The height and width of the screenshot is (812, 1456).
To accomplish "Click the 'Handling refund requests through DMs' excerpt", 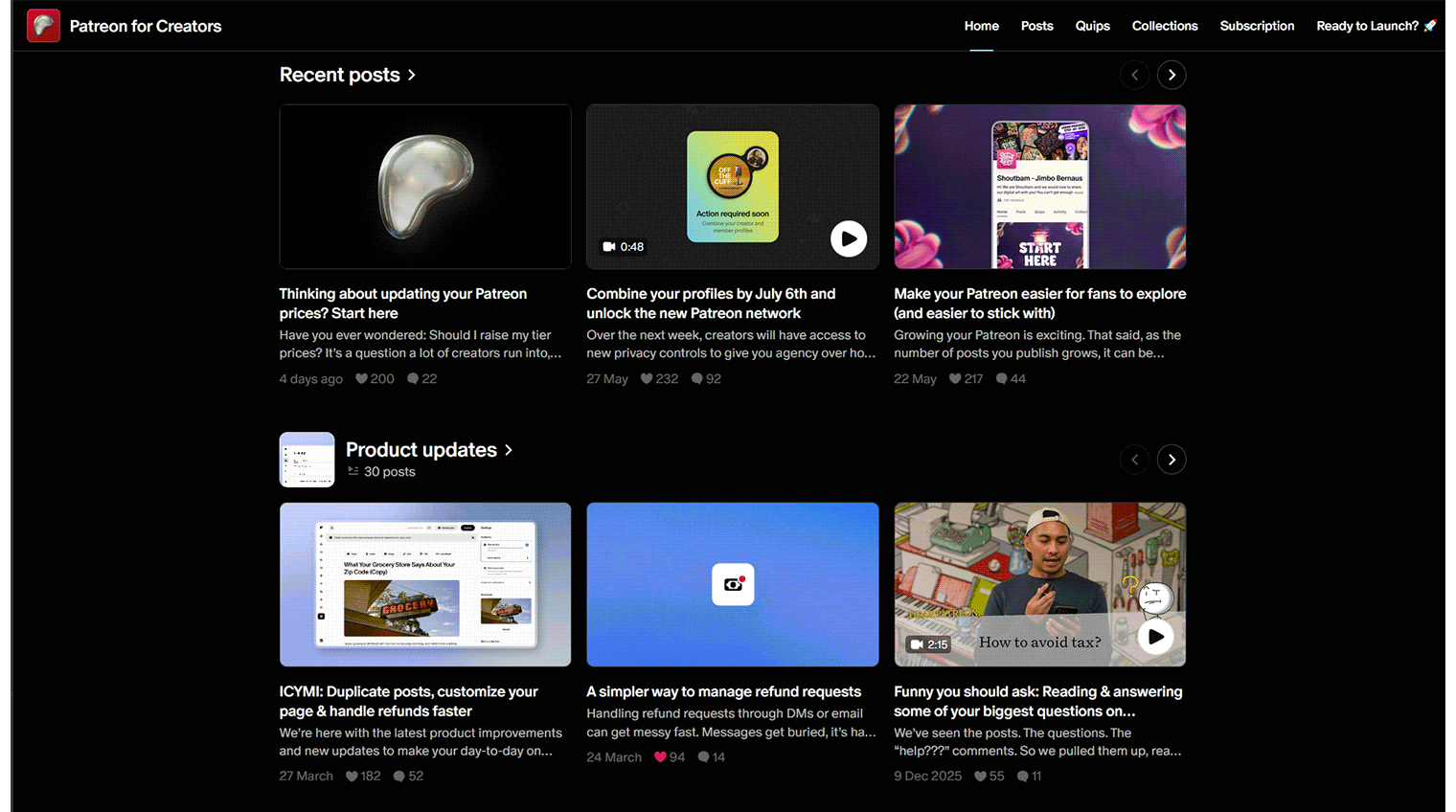I will click(731, 723).
